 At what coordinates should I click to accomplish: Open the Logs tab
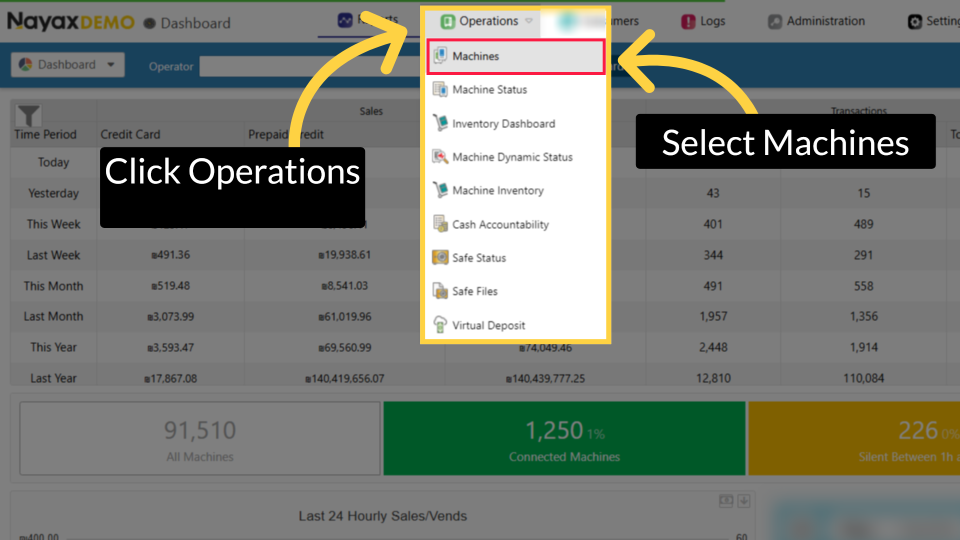[703, 21]
